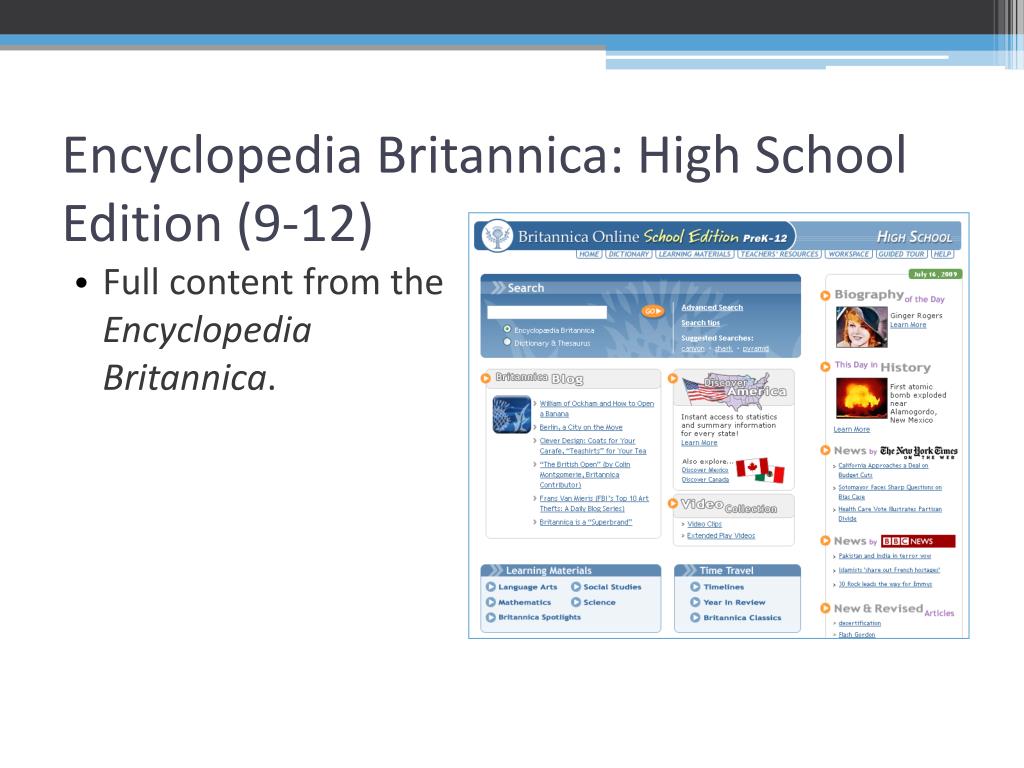Click the blue arrow icon beside Language Arts
The image size is (1024, 768).
click(491, 586)
